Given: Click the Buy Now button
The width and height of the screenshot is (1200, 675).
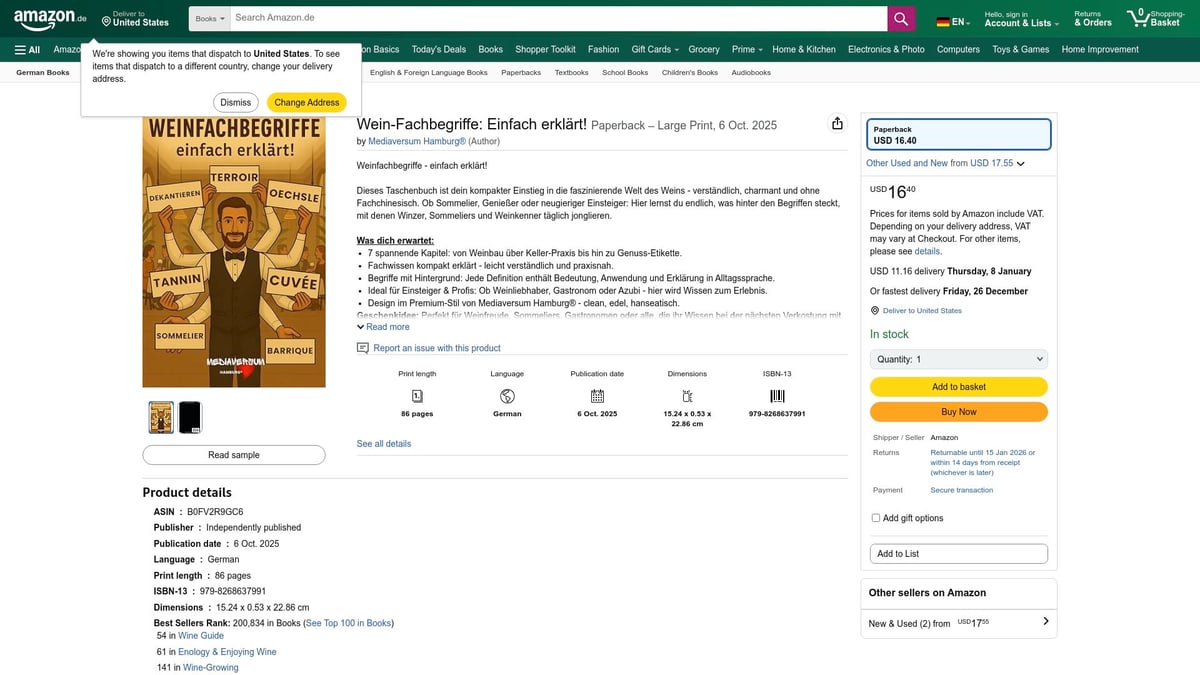Looking at the screenshot, I should click(958, 411).
